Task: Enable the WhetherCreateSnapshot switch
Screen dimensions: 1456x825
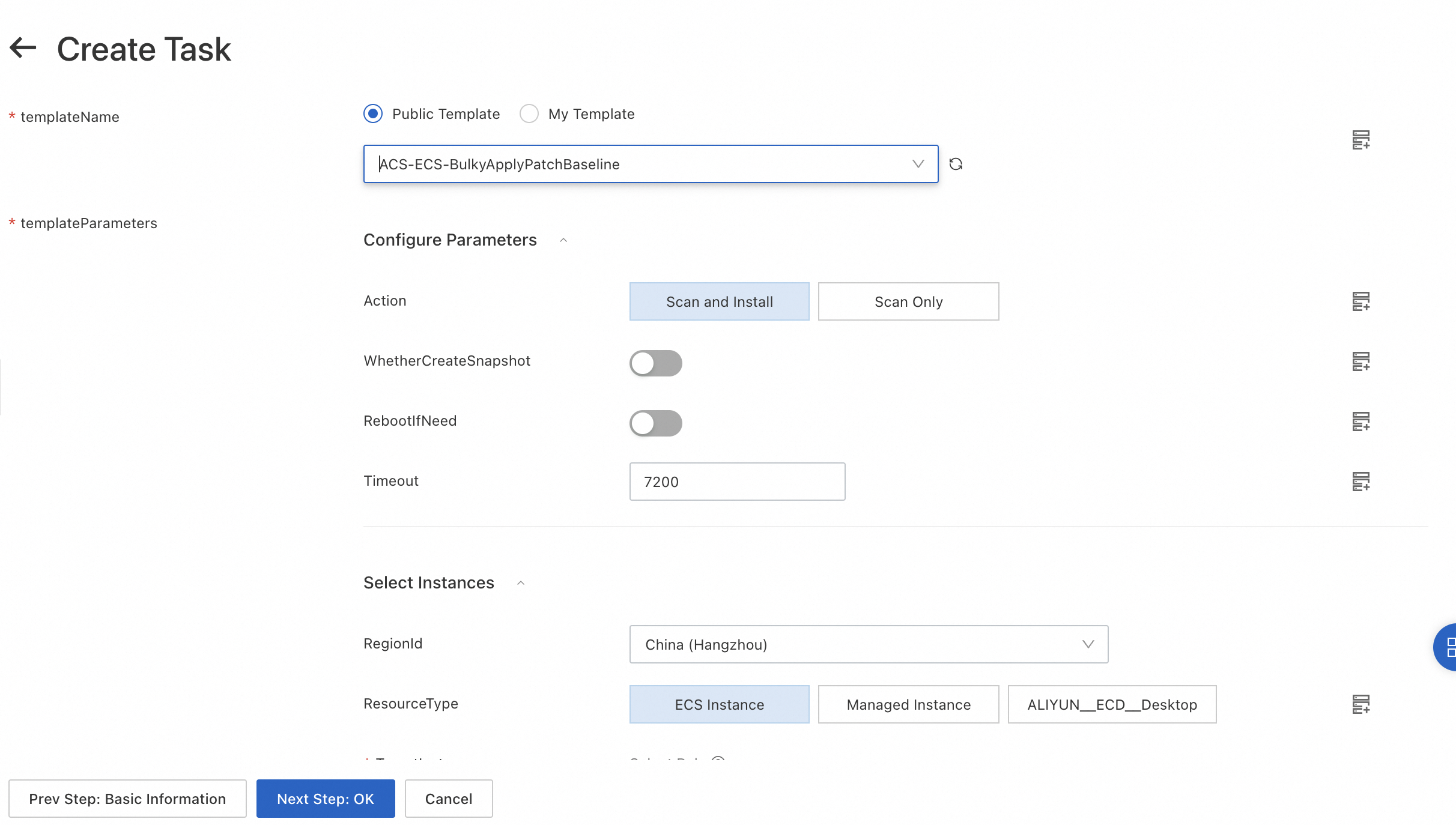Action: [x=655, y=363]
